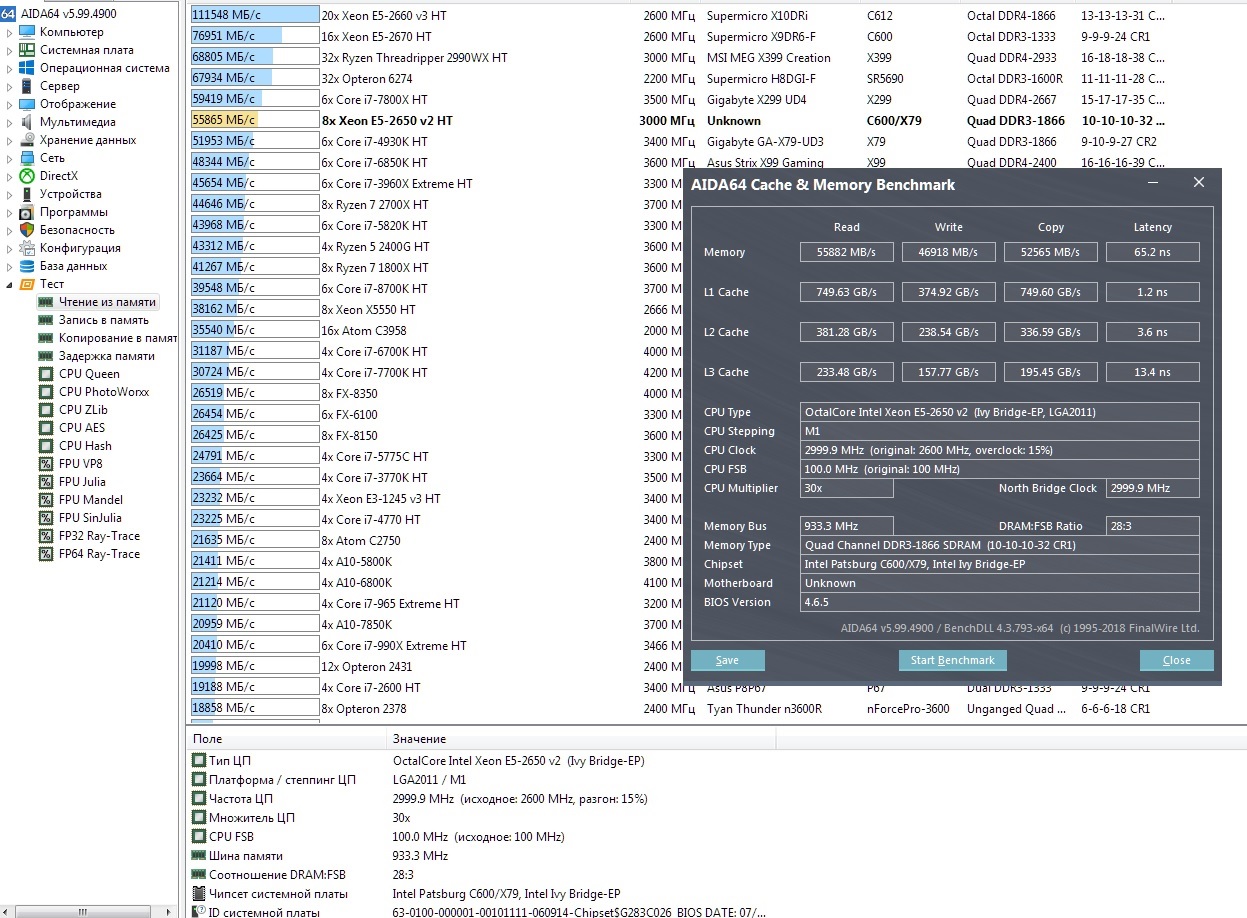Image resolution: width=1247 pixels, height=918 pixels.
Task: Select FPU Mandel benchmark
Action: click(x=91, y=500)
